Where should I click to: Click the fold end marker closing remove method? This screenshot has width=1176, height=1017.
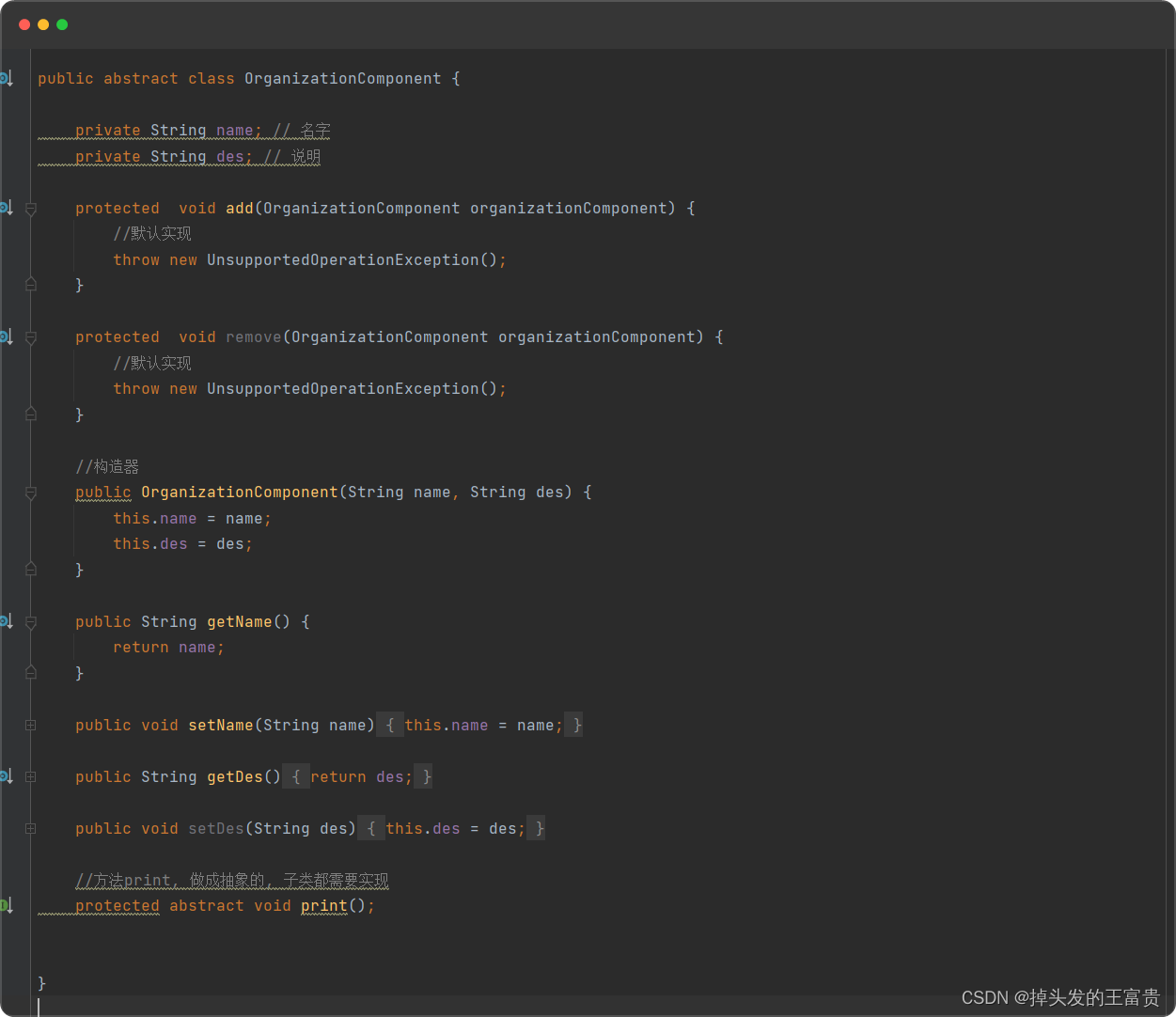tap(31, 414)
